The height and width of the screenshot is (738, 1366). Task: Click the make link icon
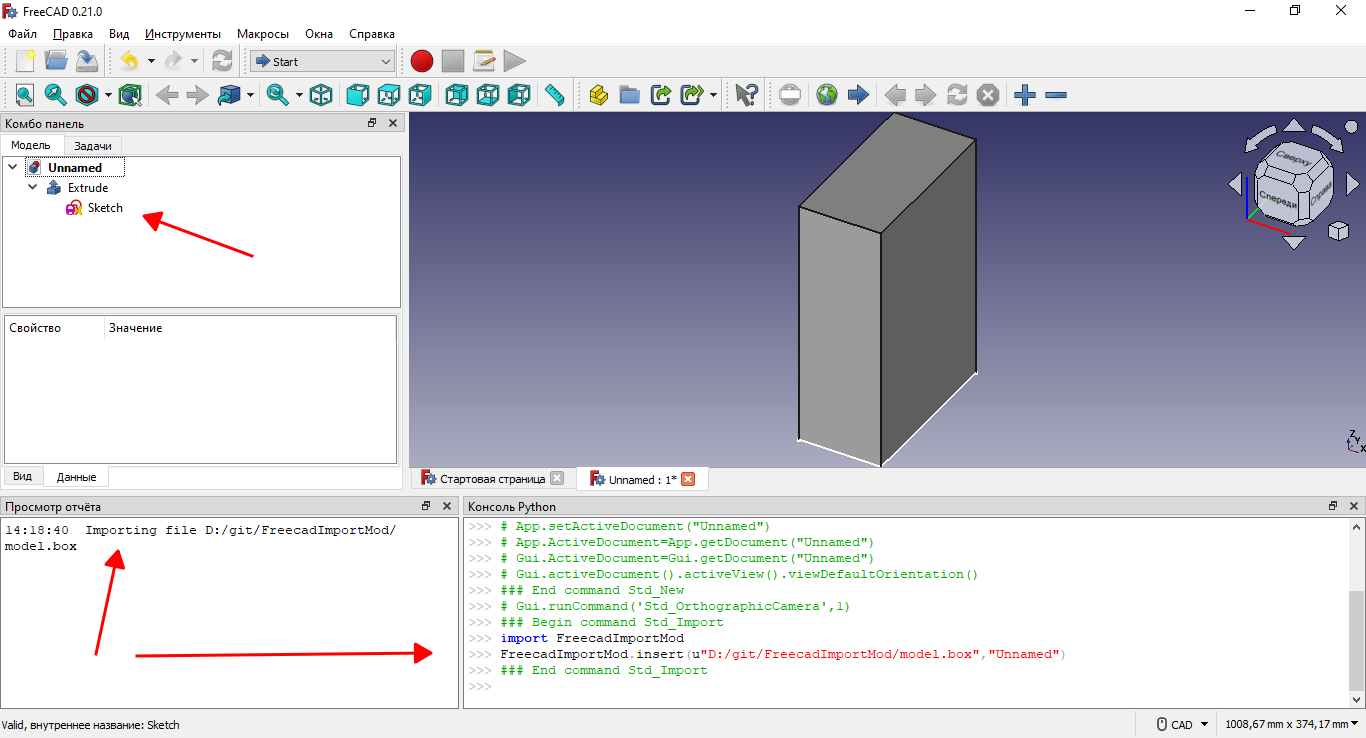click(661, 95)
